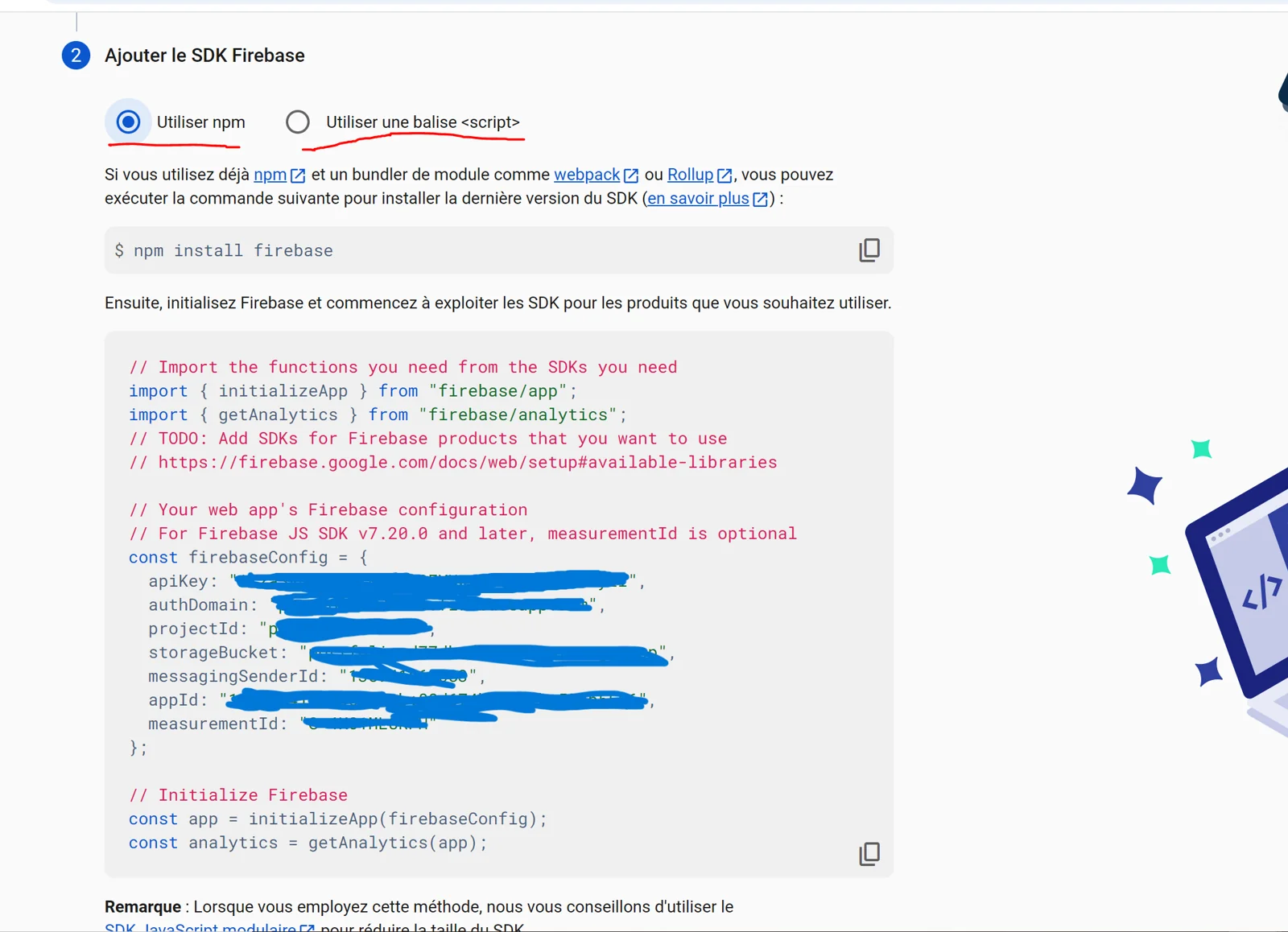Screen dimensions: 1288x932
Task: Copy the Firebase config code snippet
Action: pyautogui.click(x=869, y=853)
